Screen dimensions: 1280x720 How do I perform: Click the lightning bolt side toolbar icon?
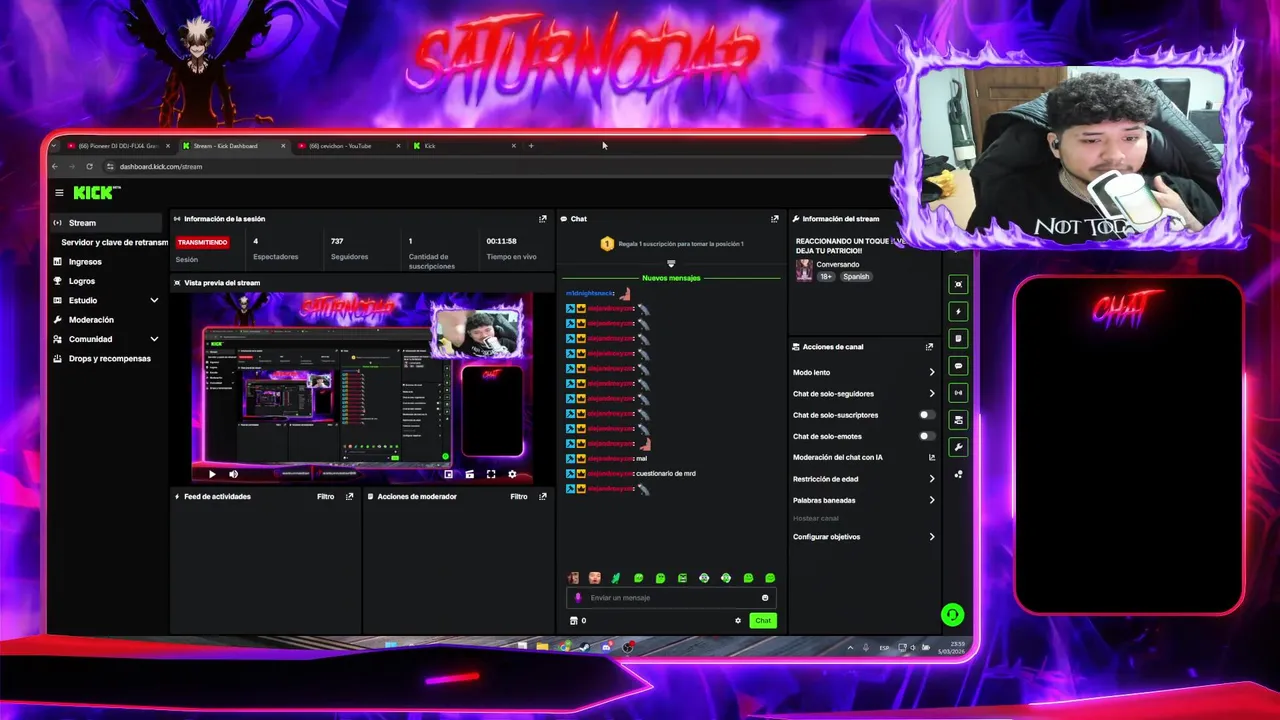958,311
